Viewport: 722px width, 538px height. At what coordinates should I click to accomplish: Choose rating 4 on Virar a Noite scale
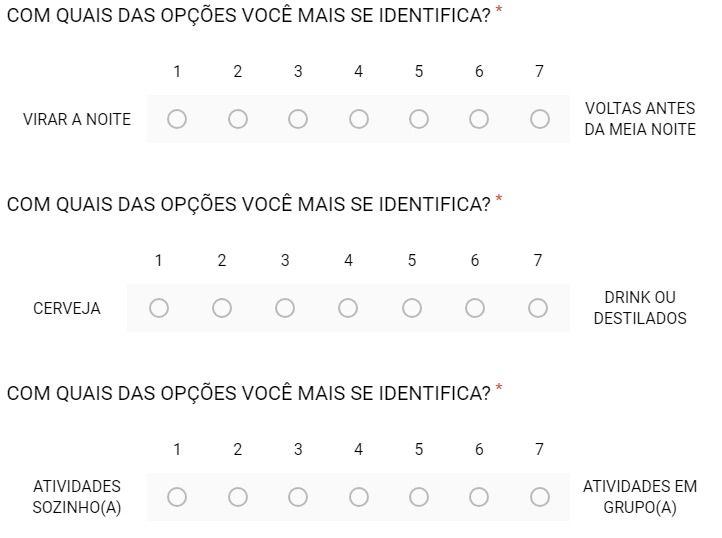[359, 119]
